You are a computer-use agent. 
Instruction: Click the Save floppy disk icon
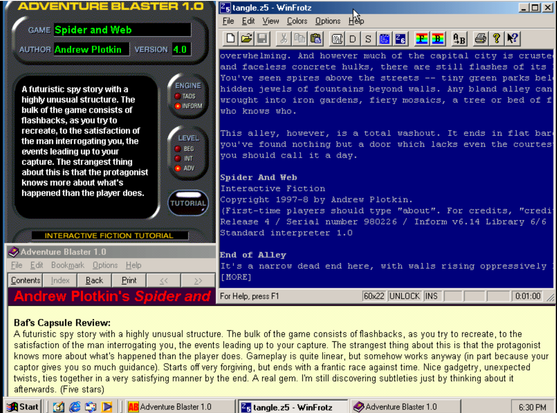262,38
